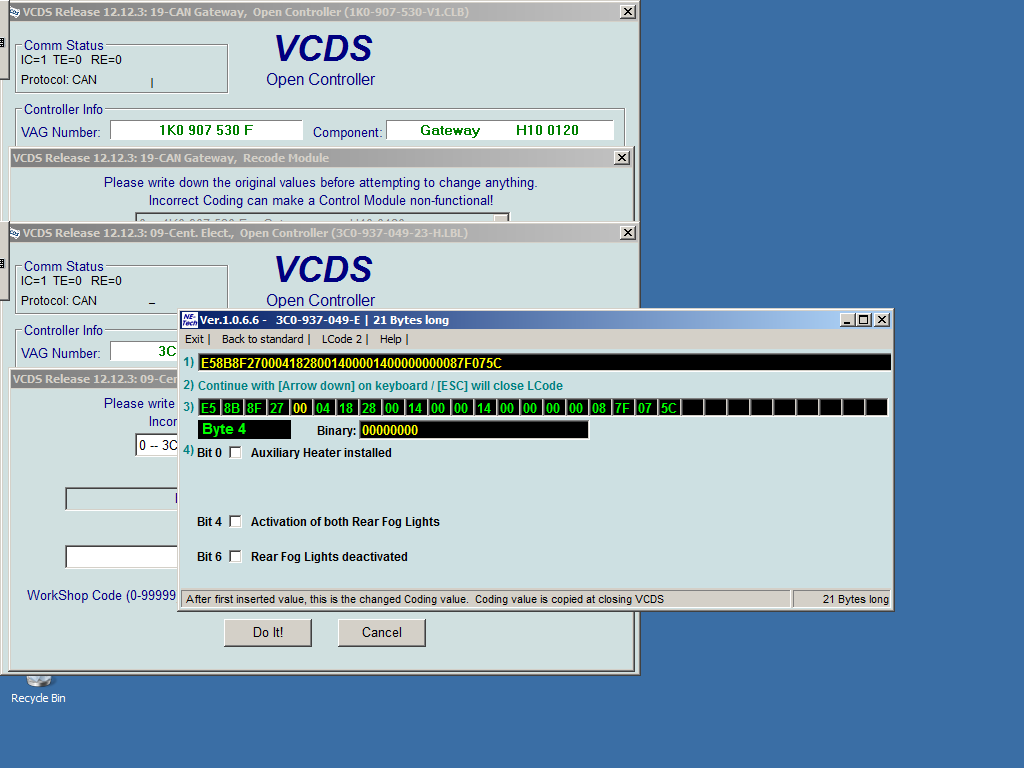
Task: Click the Cancel button
Action: [x=381, y=632]
